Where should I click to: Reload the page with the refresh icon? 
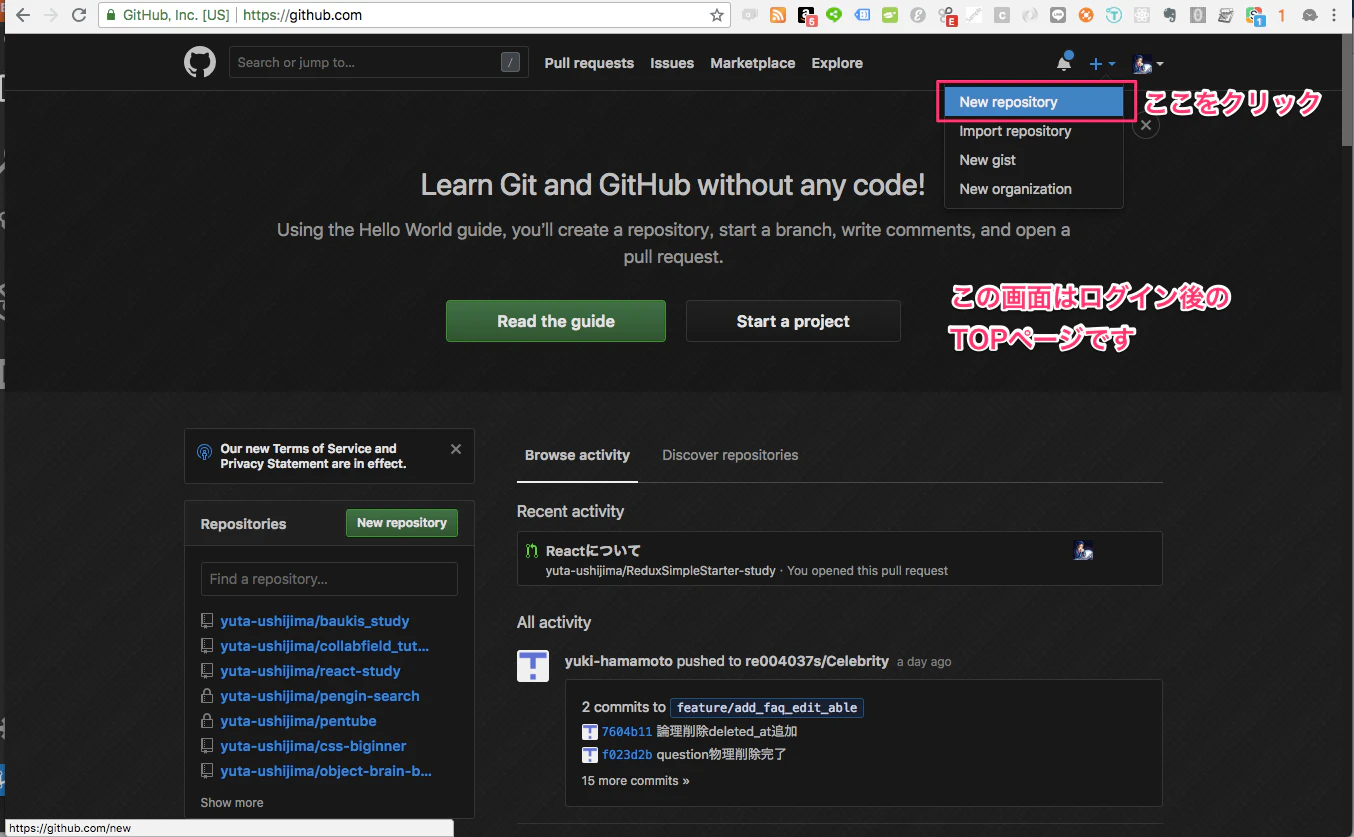tap(79, 14)
